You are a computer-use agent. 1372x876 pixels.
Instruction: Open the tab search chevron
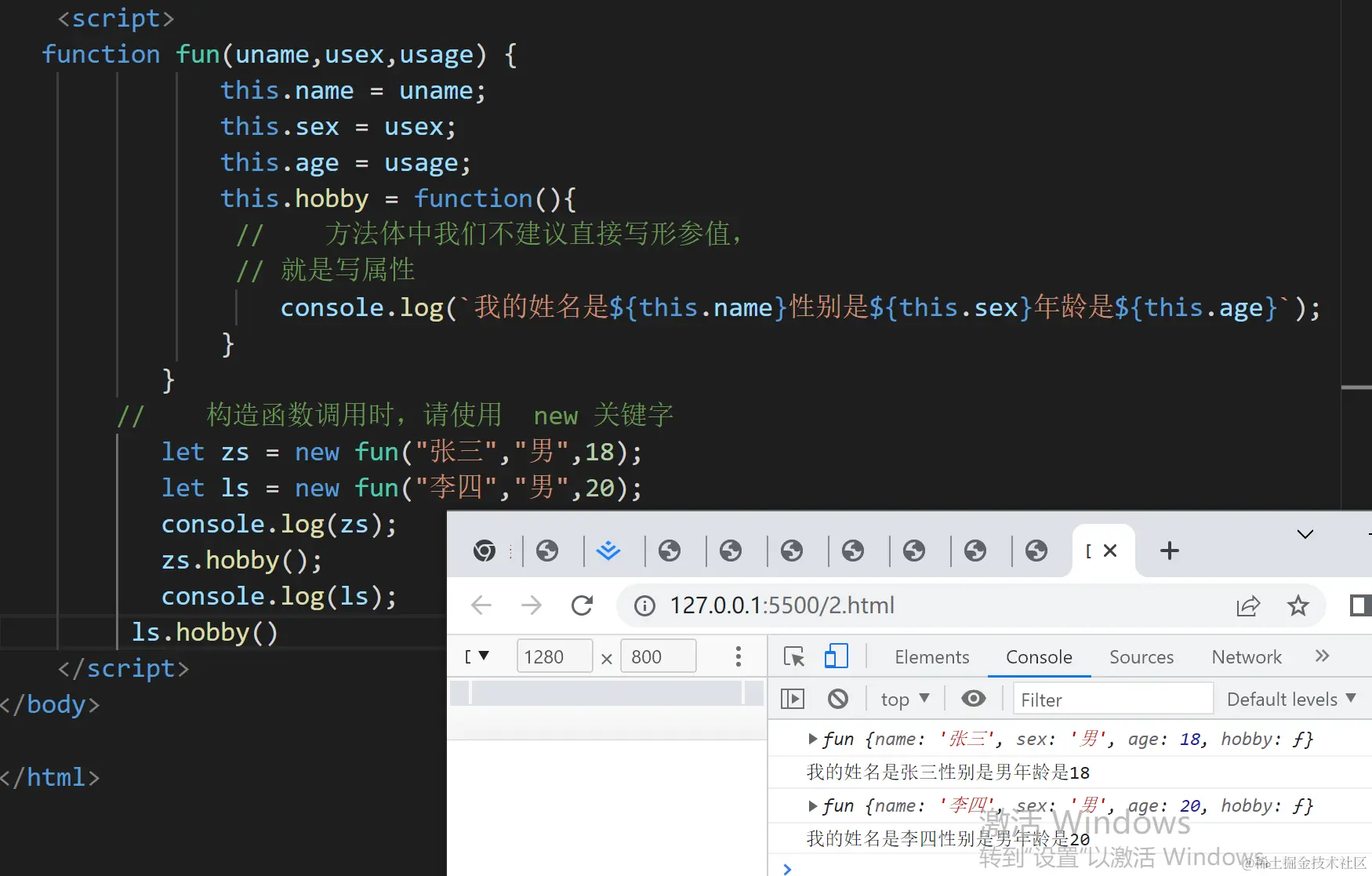coord(1305,535)
